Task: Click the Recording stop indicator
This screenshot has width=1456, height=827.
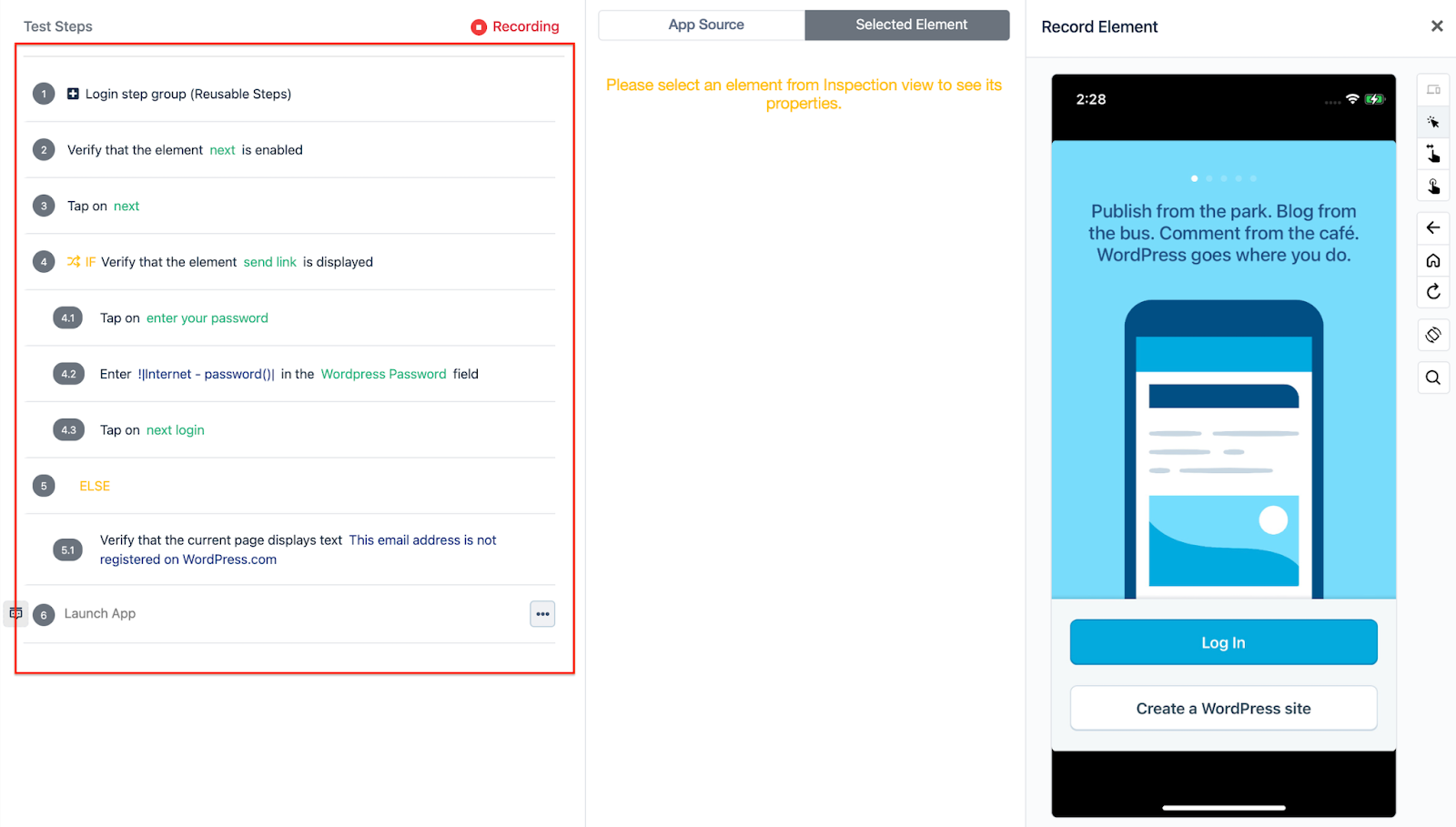Action: [515, 26]
